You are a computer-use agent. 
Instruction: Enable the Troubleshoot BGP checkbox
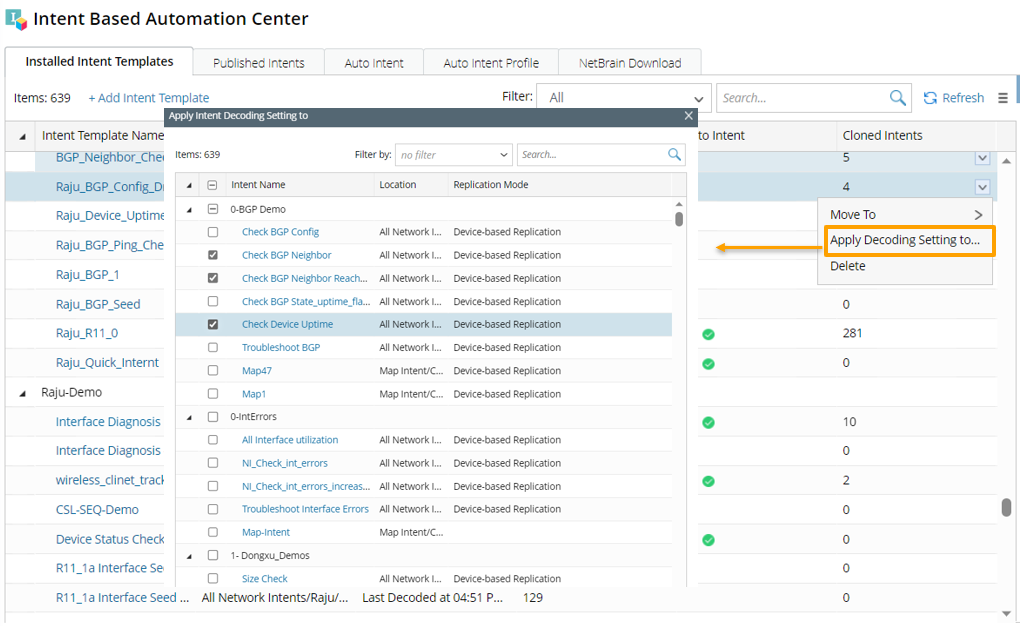coord(213,348)
